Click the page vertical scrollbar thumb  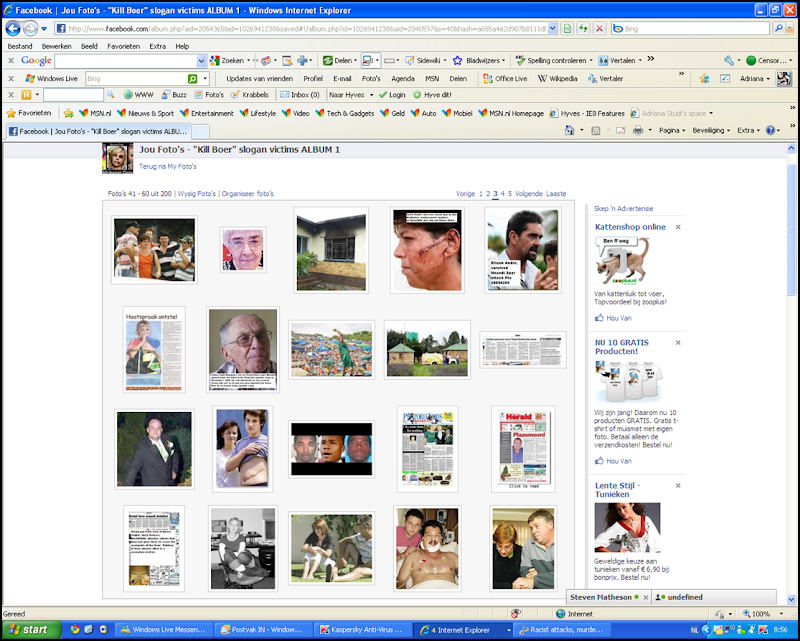point(791,230)
